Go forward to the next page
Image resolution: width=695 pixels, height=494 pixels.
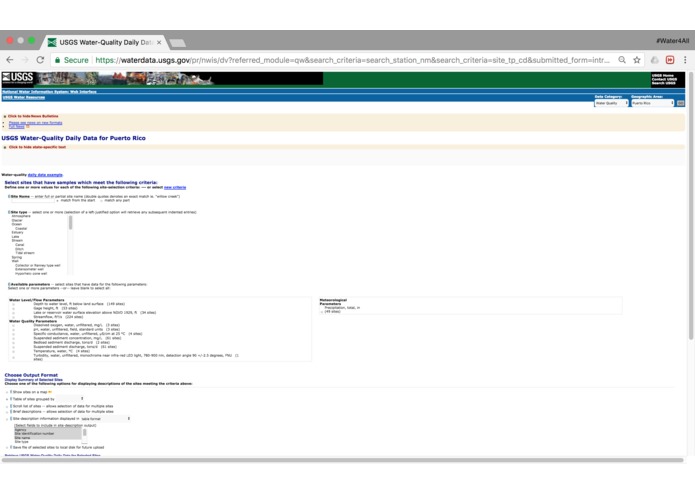(x=25, y=60)
